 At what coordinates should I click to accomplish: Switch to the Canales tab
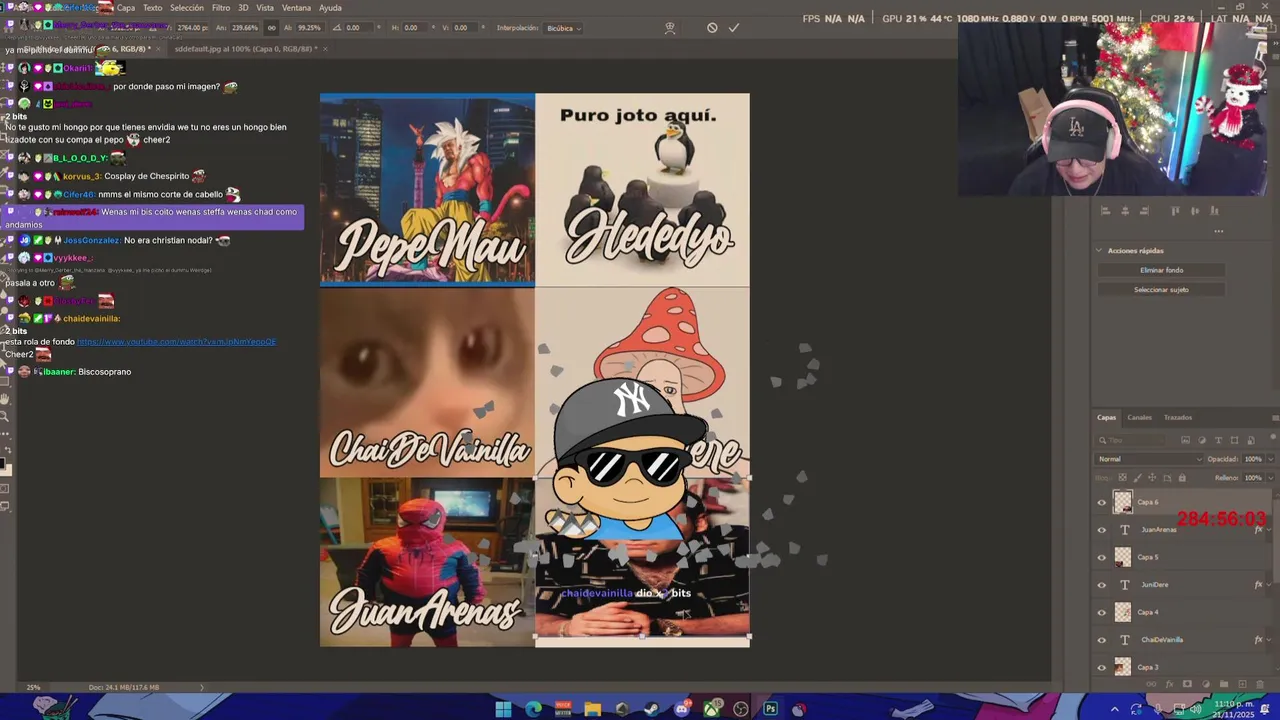tap(1140, 417)
